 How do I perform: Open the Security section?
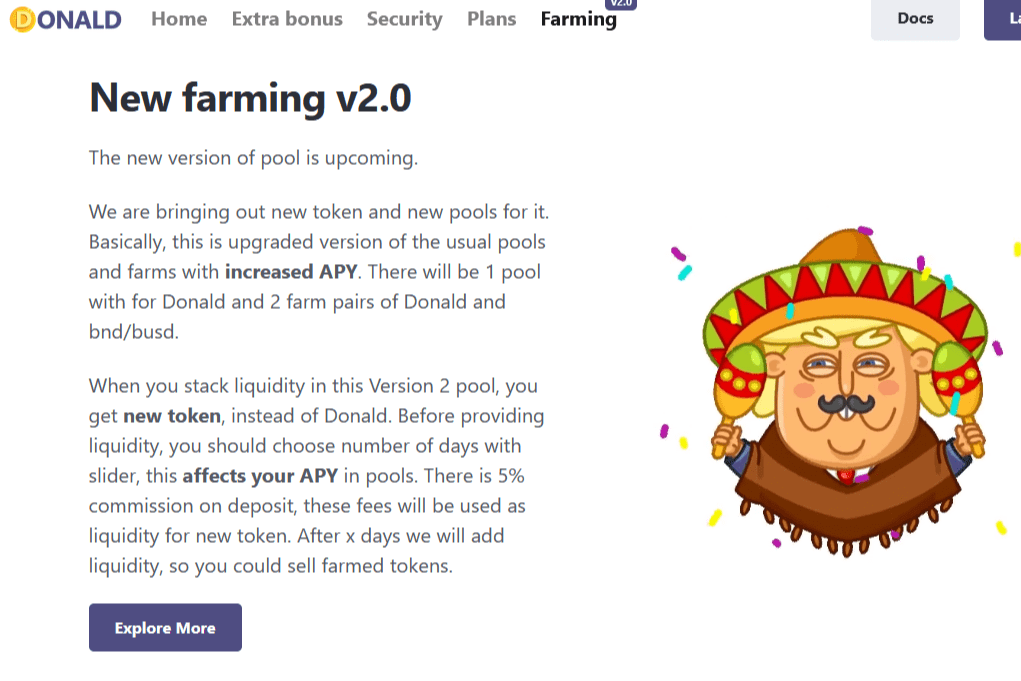pyautogui.click(x=404, y=19)
